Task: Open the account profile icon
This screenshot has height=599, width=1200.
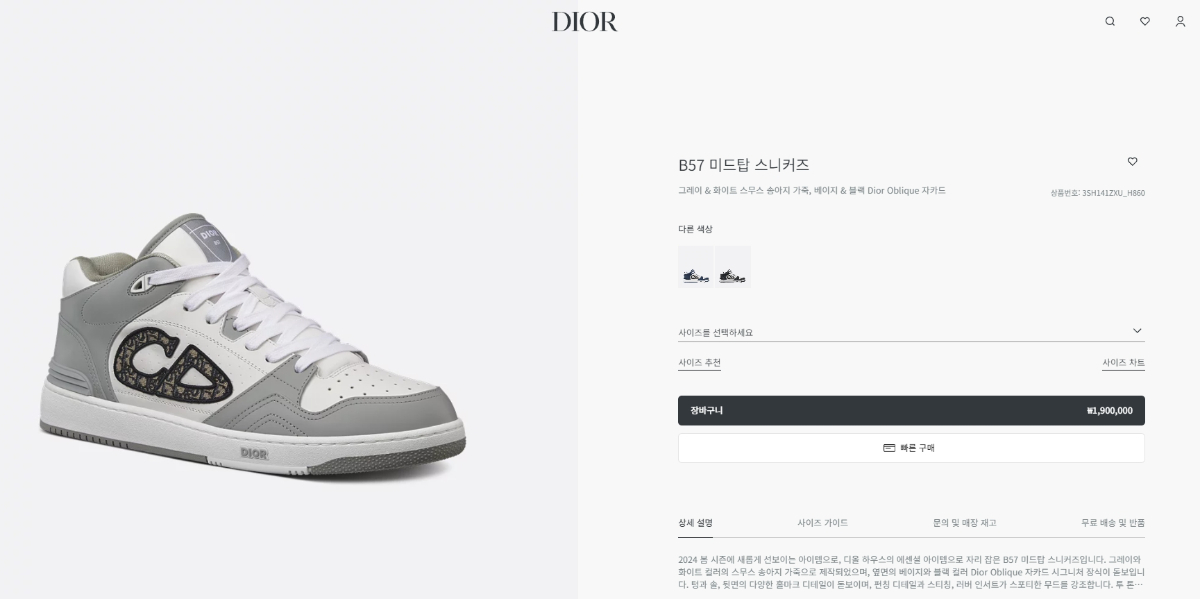Action: click(x=1180, y=21)
